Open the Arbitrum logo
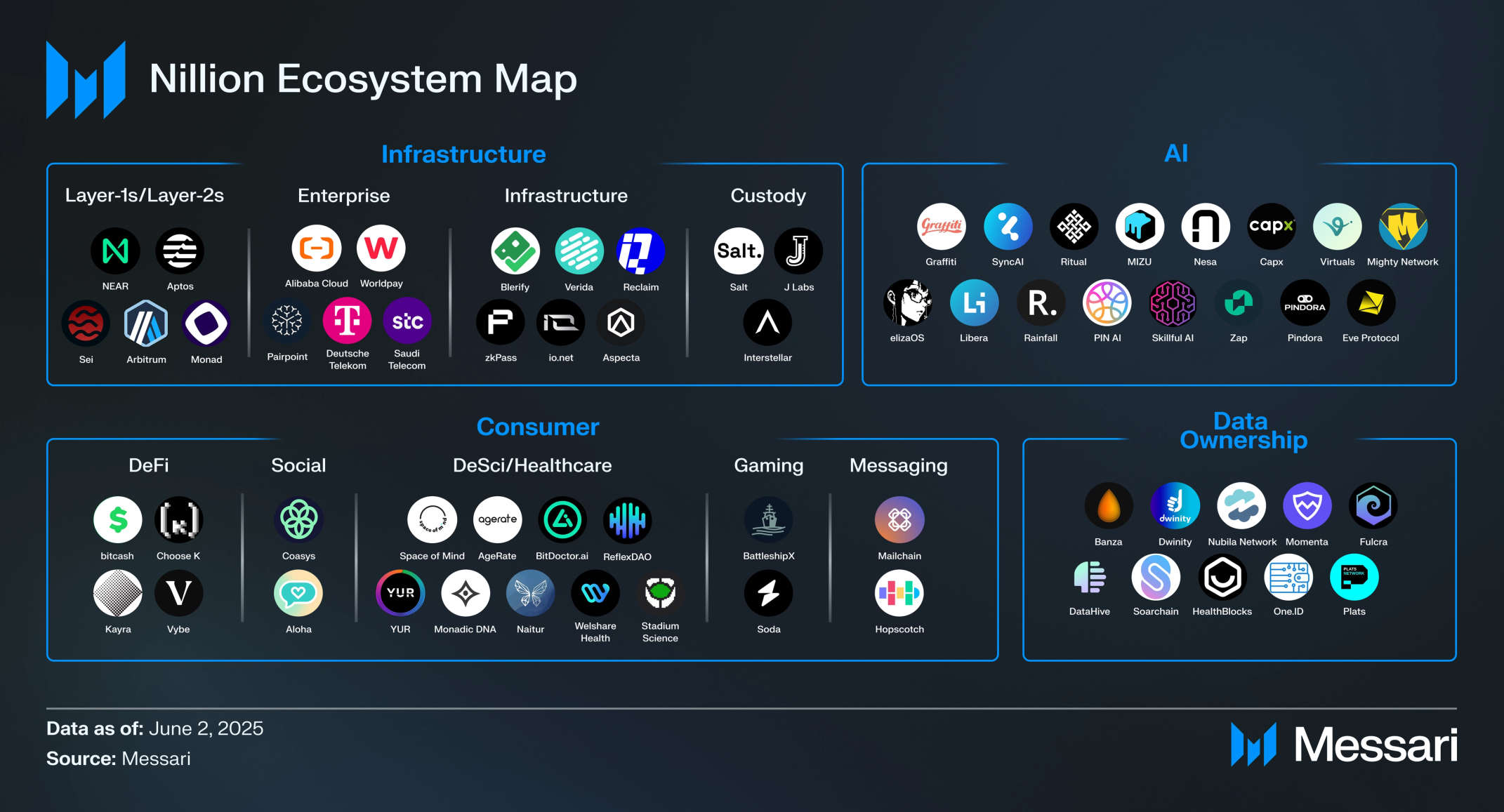This screenshot has width=1504, height=812. click(146, 324)
